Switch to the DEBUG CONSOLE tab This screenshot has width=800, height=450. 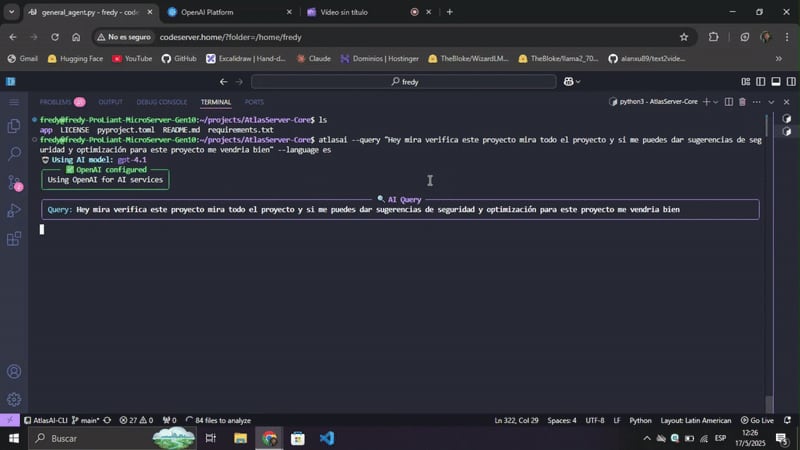[162, 102]
